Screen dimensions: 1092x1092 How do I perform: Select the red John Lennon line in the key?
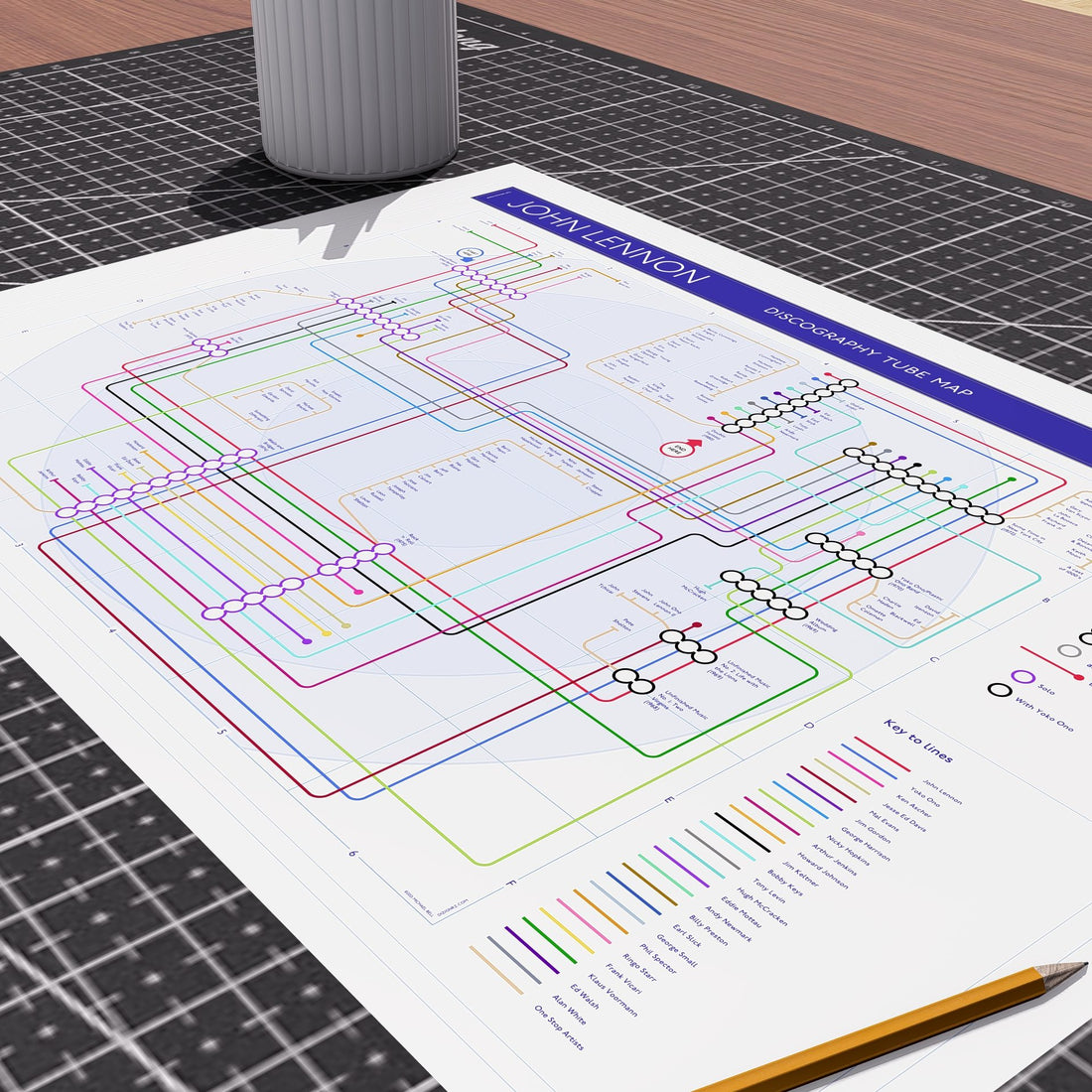[x=882, y=754]
